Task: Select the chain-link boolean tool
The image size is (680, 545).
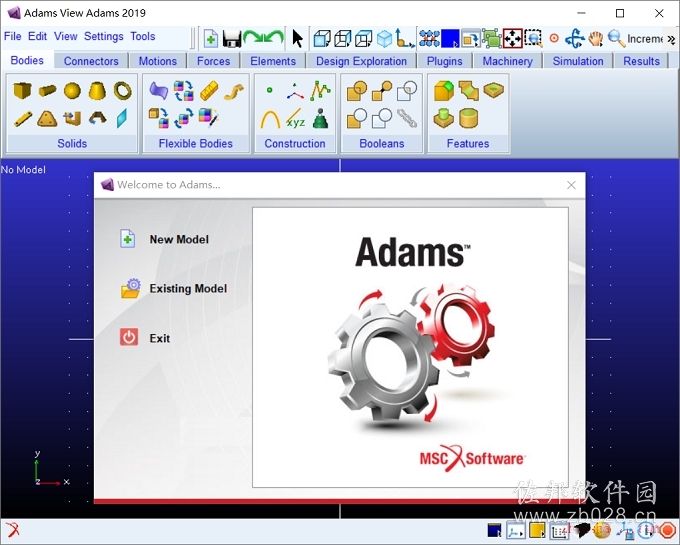Action: pyautogui.click(x=407, y=118)
